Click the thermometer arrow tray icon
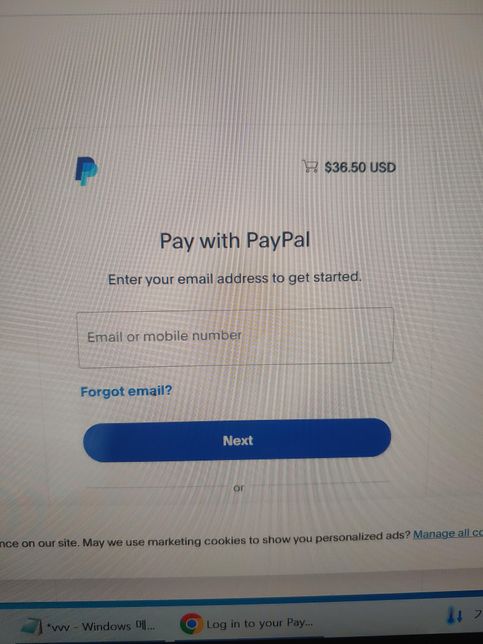 [455, 616]
